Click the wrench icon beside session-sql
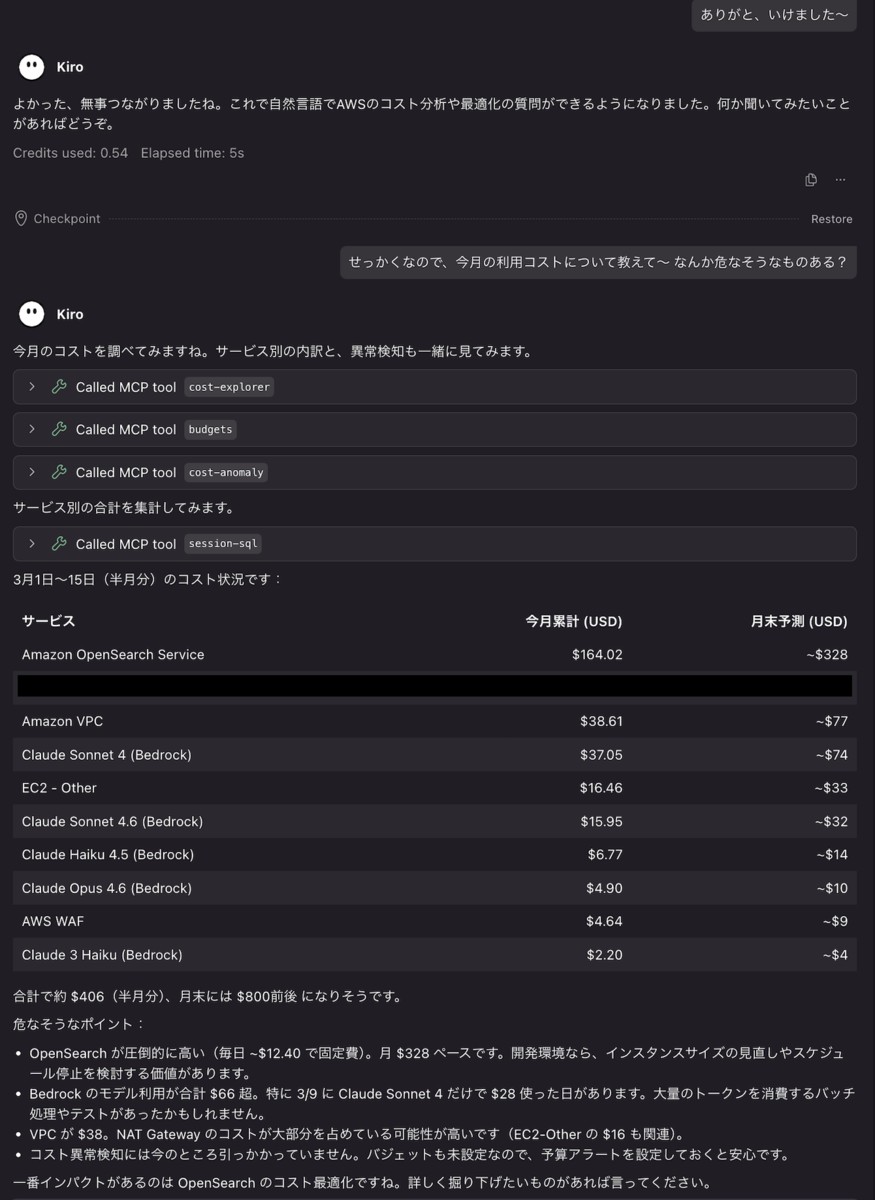875x1200 pixels. [59, 544]
